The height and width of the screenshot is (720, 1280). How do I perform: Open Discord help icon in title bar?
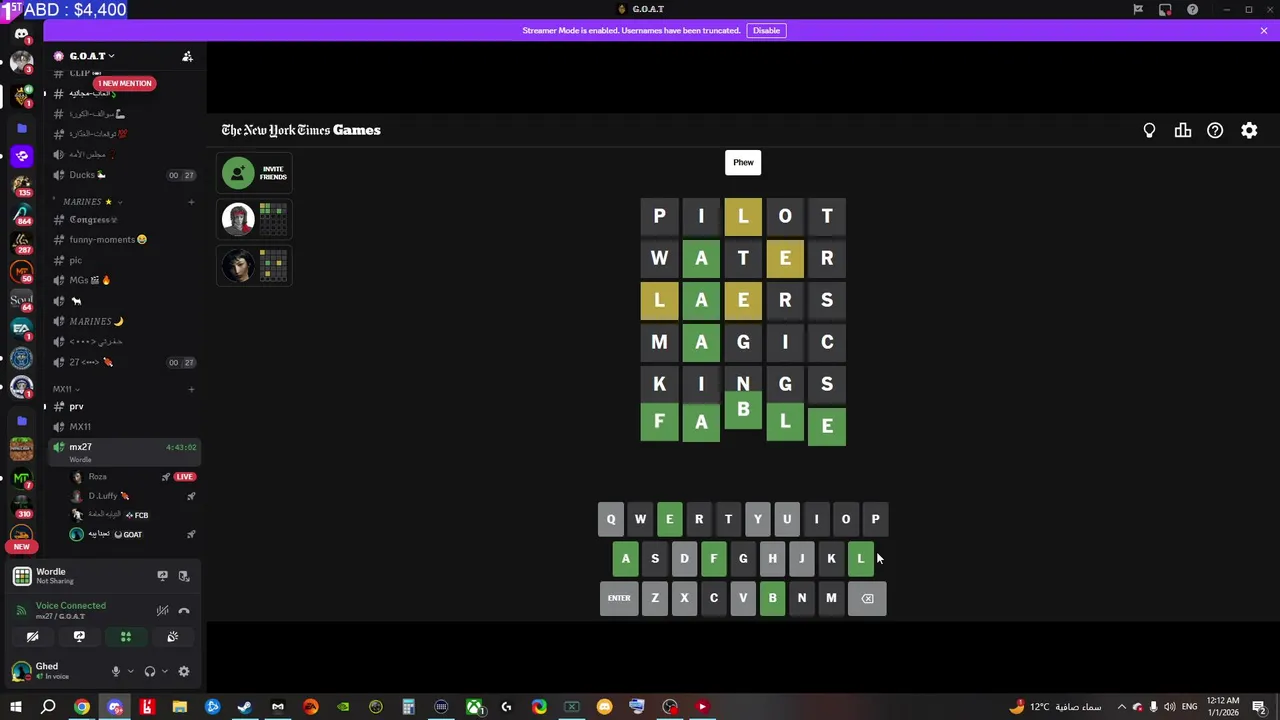pyautogui.click(x=1192, y=9)
